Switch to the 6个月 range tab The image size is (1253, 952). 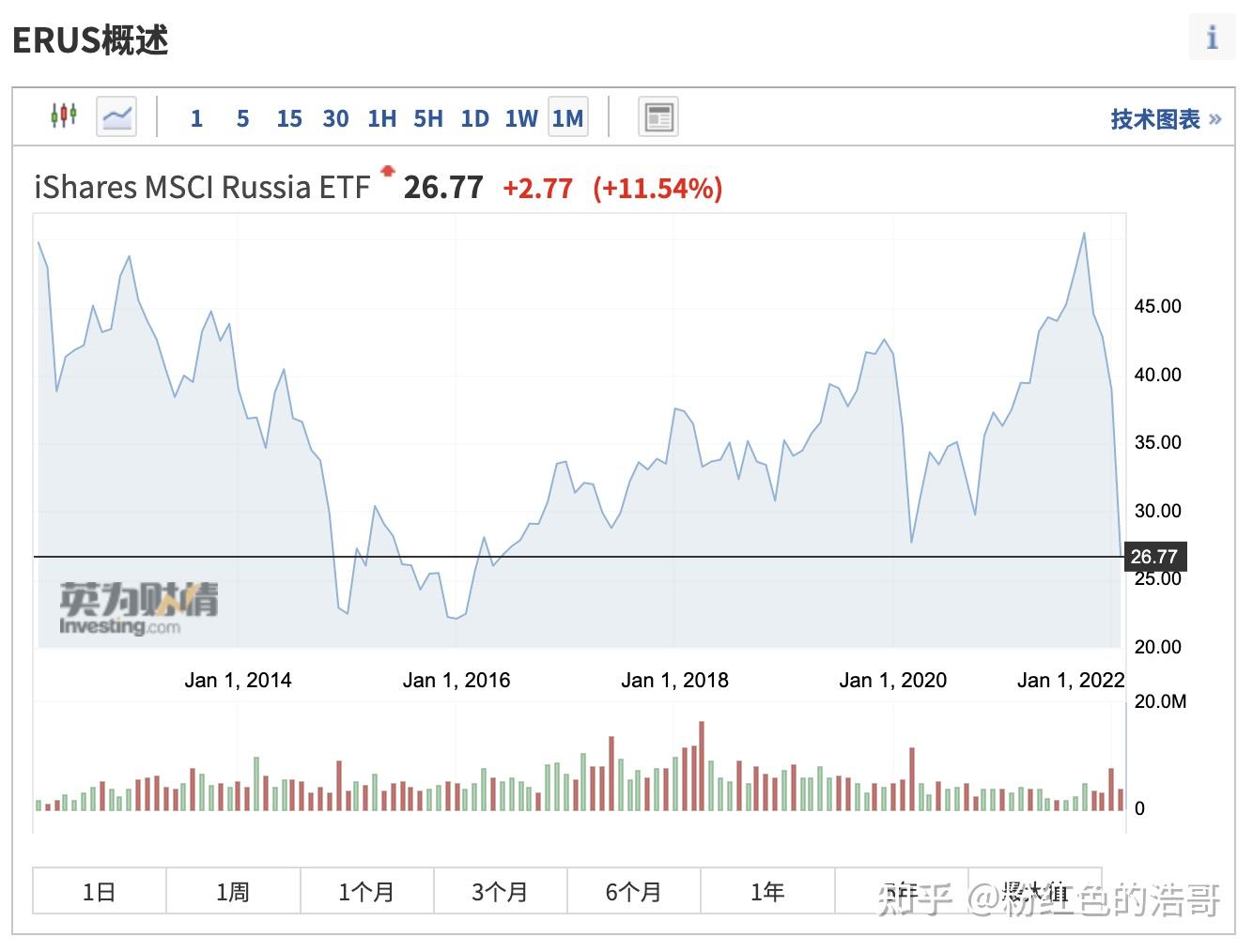(x=634, y=891)
